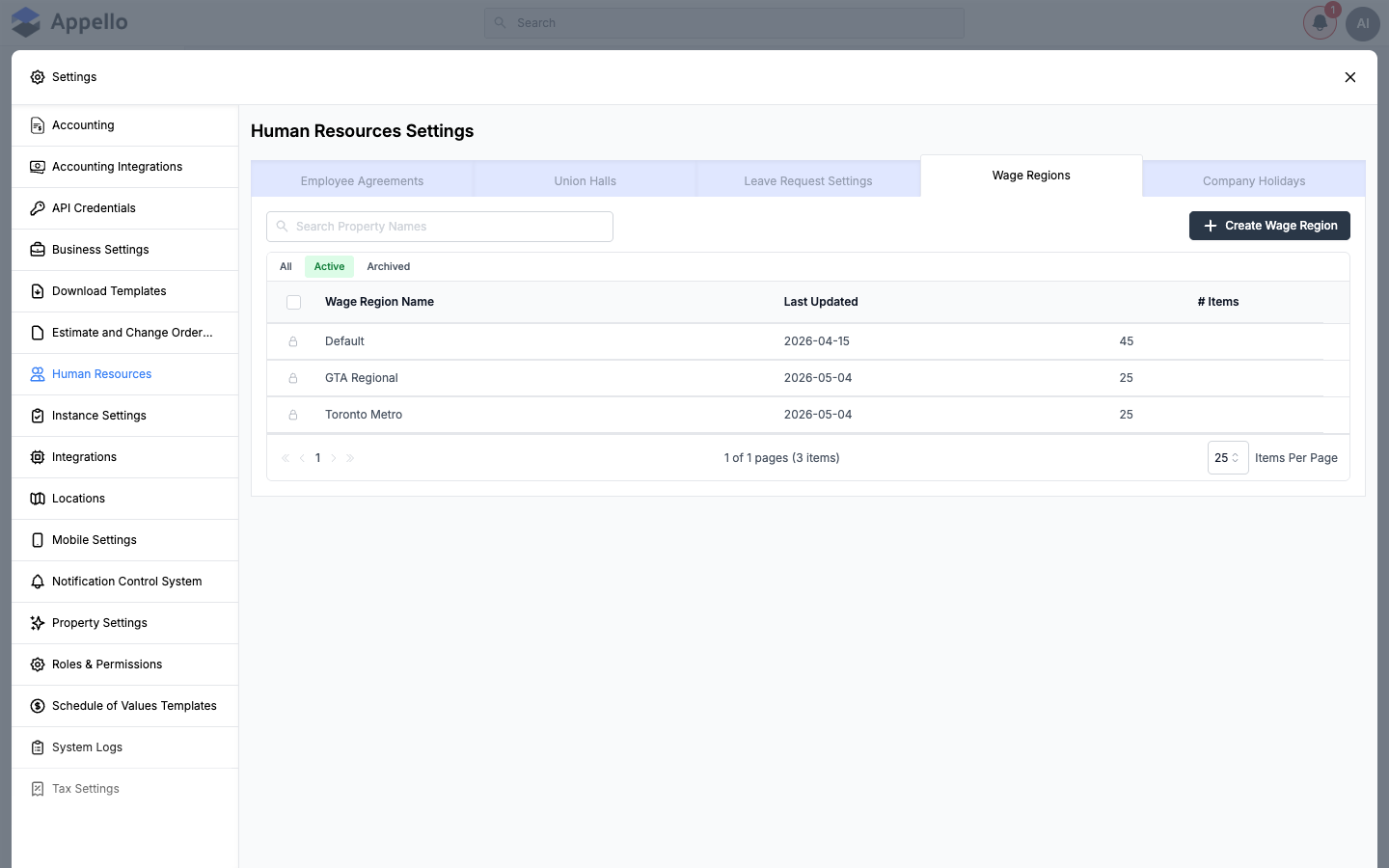Click the API Credentials key icon

tap(38, 208)
